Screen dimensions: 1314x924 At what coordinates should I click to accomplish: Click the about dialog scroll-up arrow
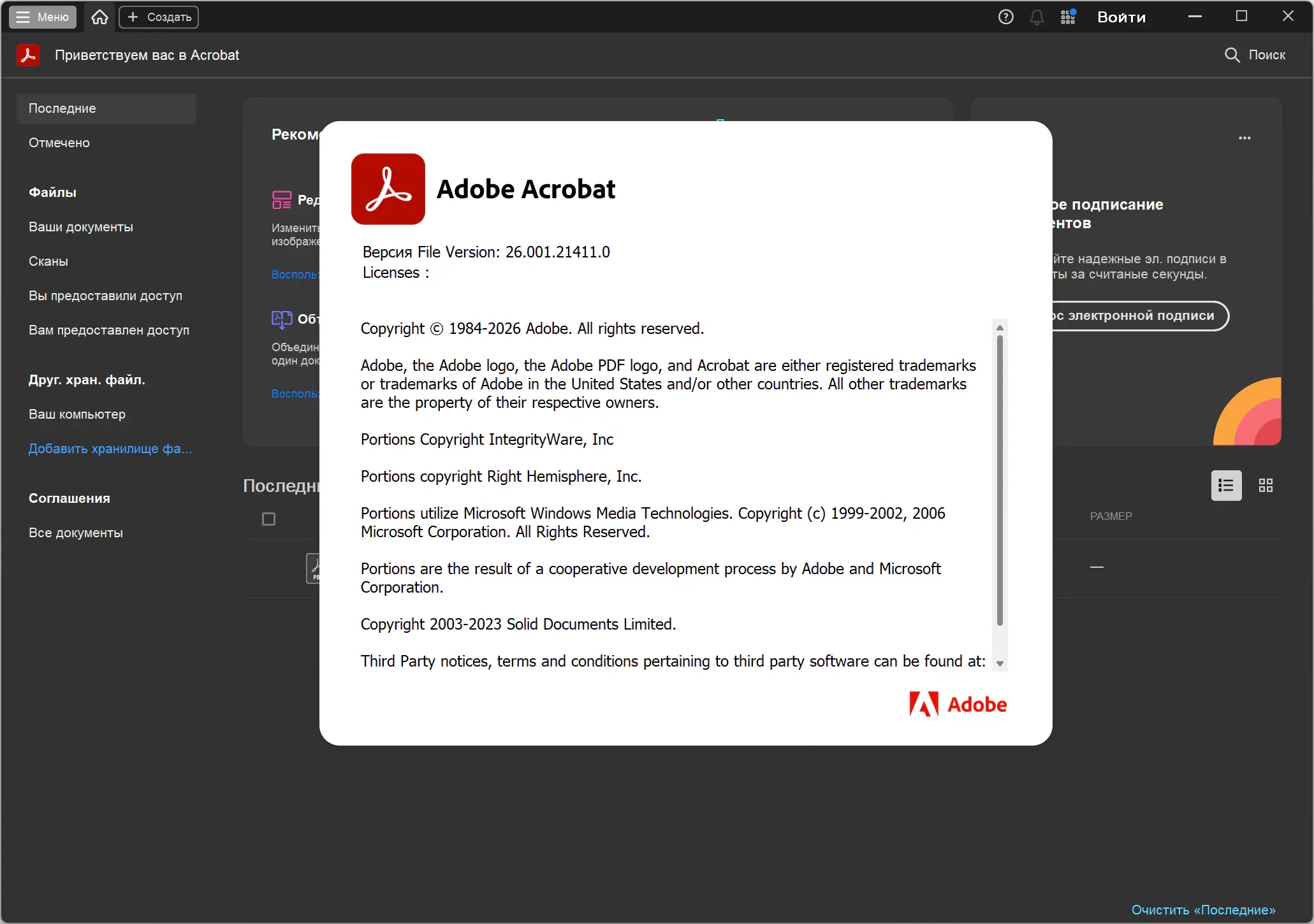point(1000,328)
